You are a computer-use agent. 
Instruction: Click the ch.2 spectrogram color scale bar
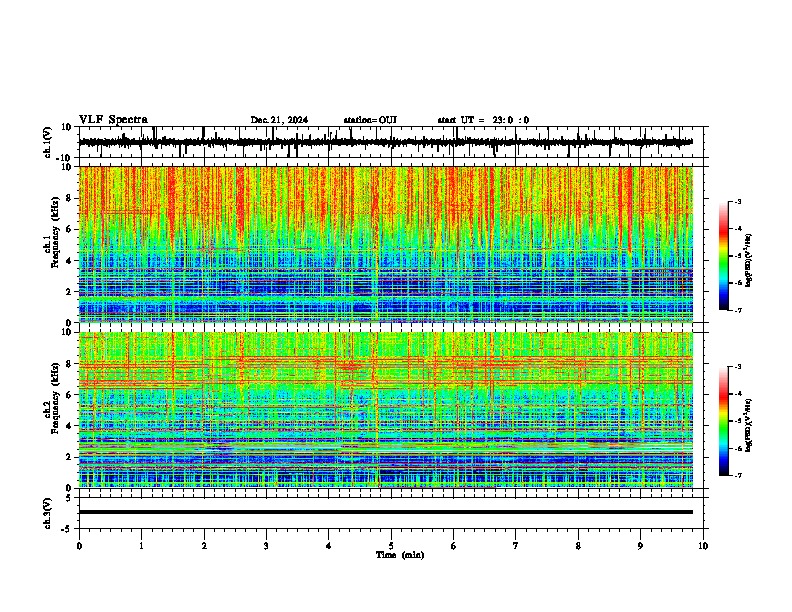[723, 421]
